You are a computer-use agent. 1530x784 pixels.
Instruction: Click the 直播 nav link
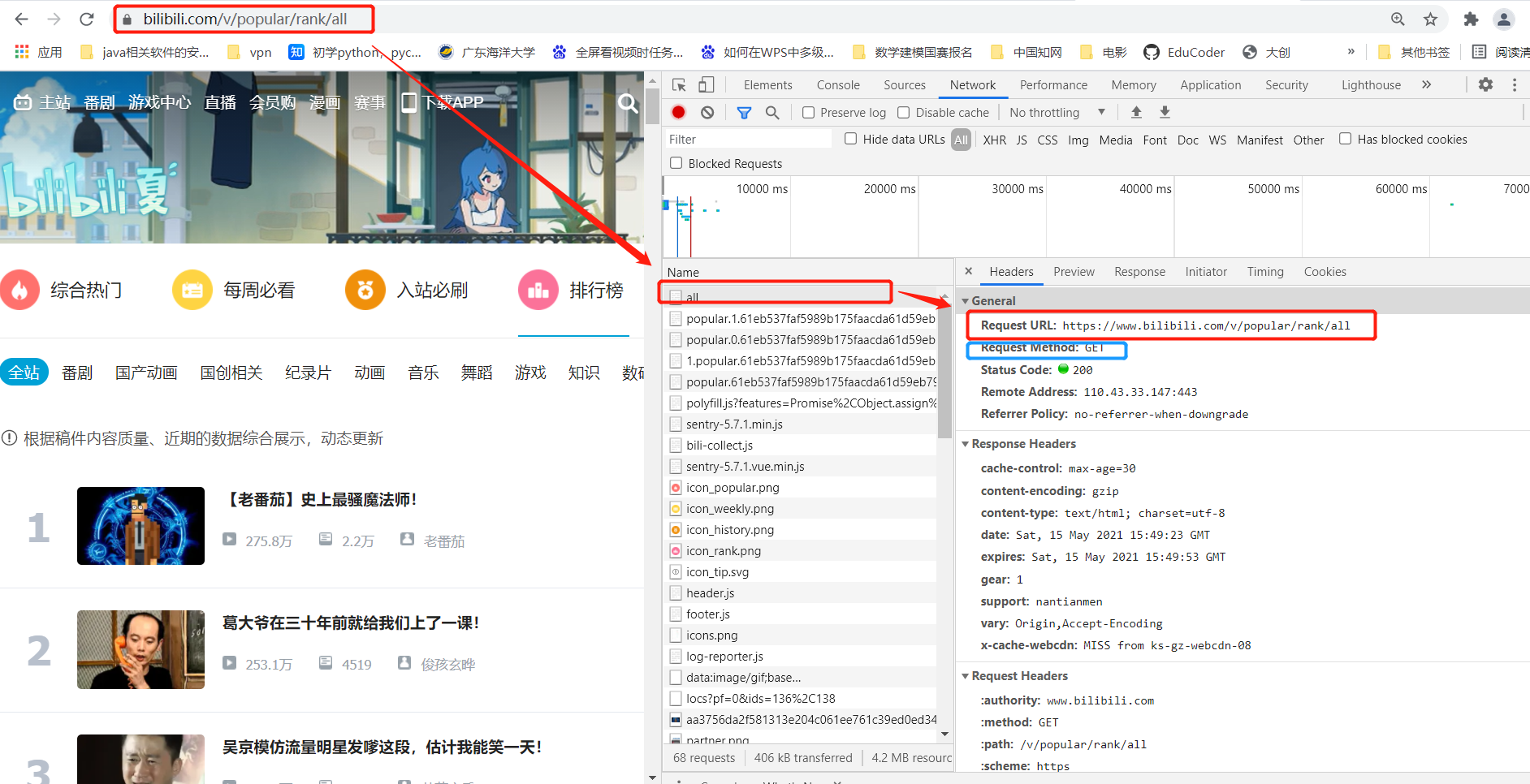220,102
